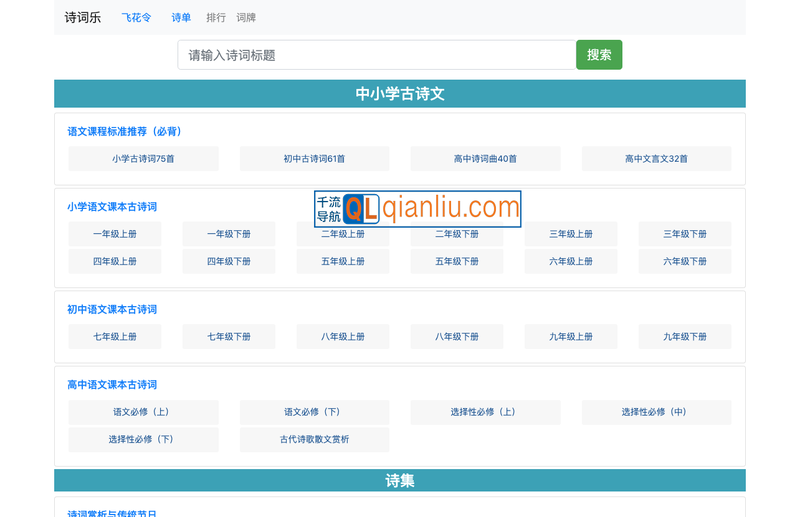Select 初中古诗词61首 button

(x=314, y=159)
